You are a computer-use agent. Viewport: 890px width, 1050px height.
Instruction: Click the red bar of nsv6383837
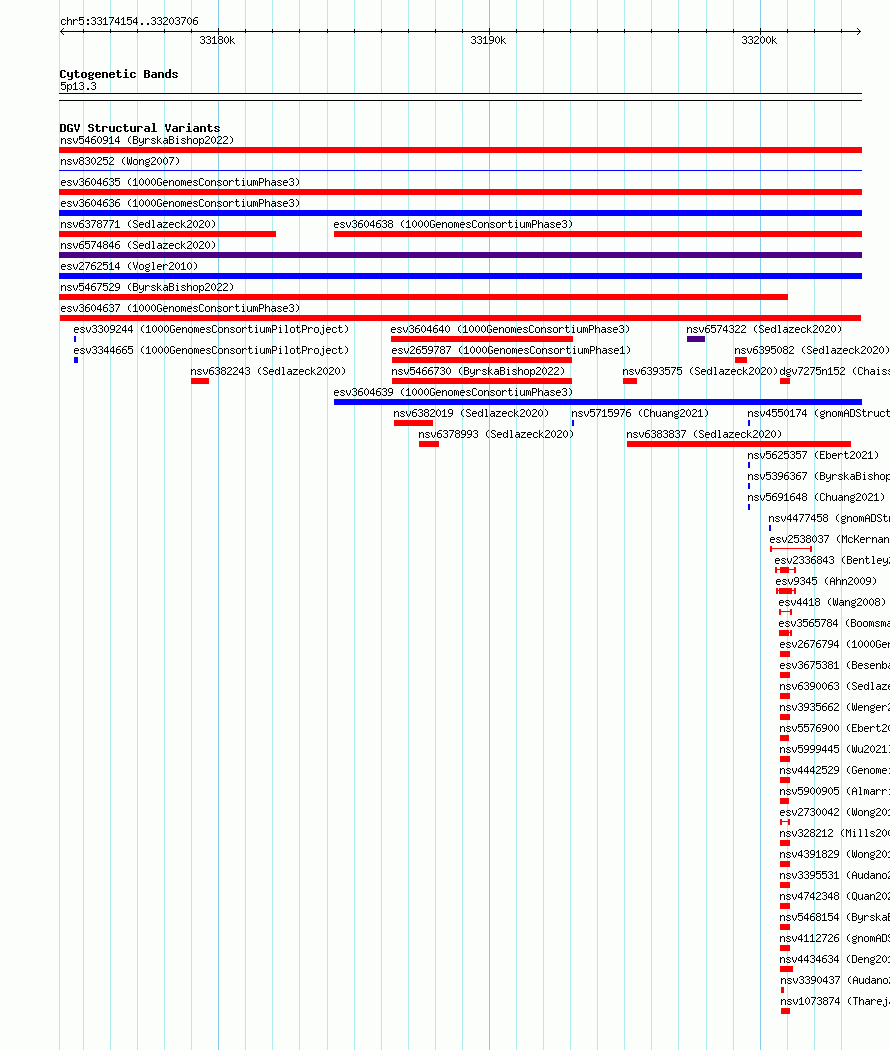pos(739,444)
